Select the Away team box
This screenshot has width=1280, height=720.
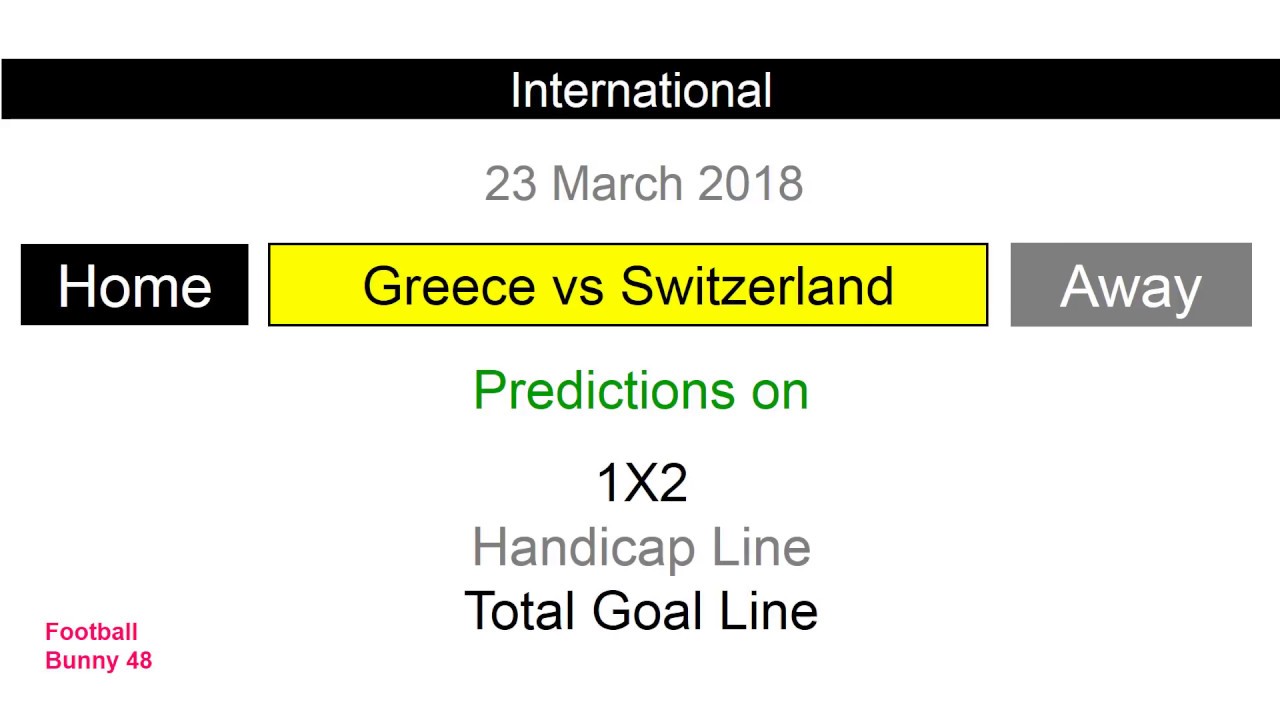1130,286
